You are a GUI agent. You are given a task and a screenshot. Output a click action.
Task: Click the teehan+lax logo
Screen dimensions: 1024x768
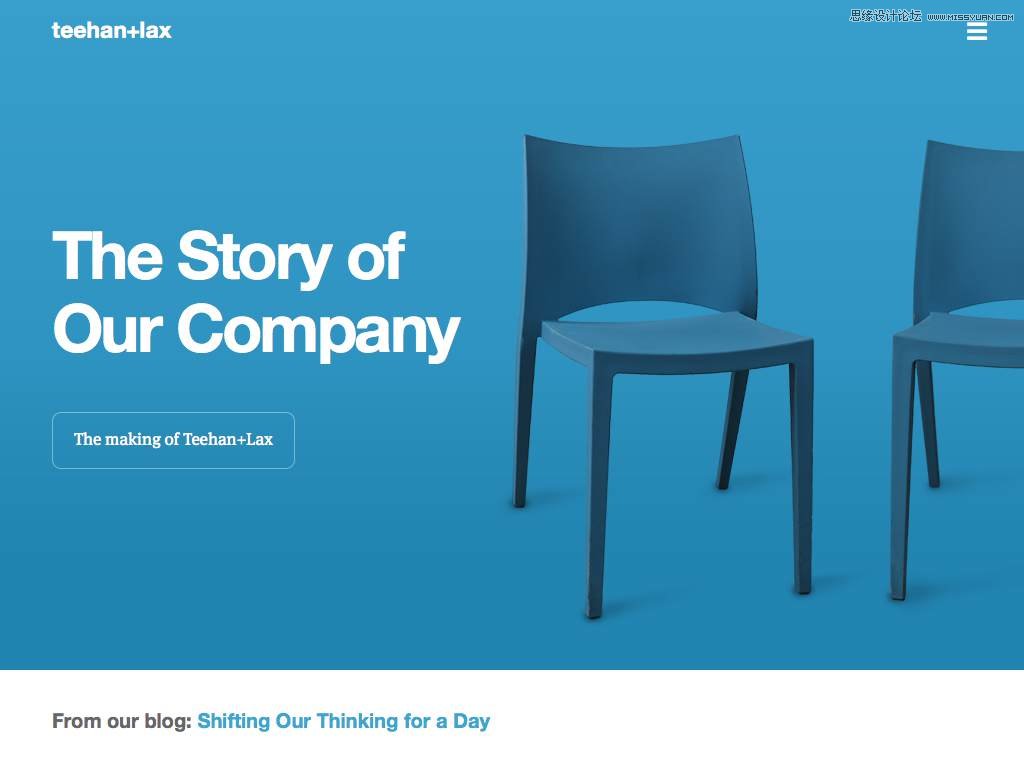112,30
